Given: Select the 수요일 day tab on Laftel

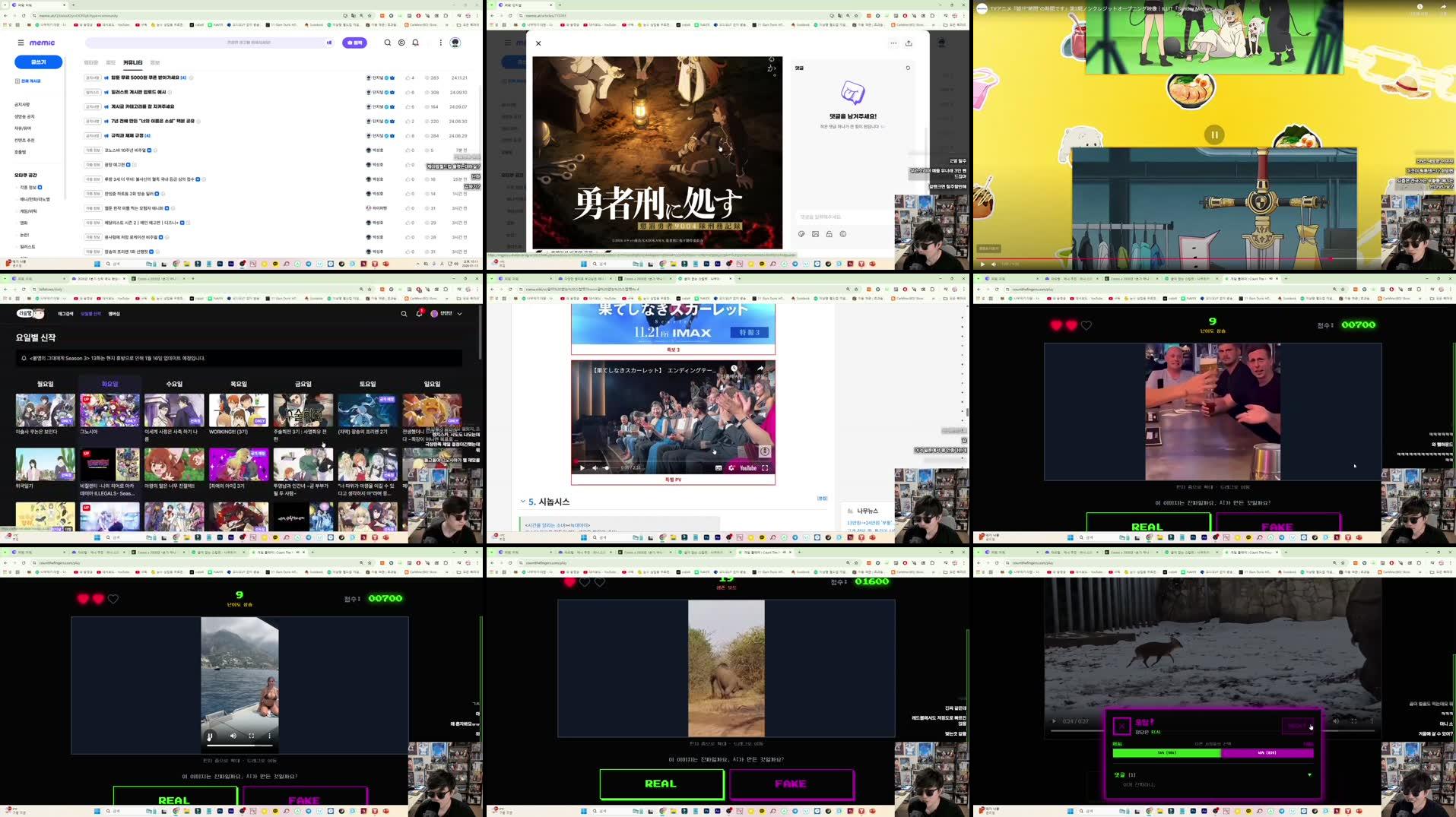Looking at the screenshot, I should 174,384.
